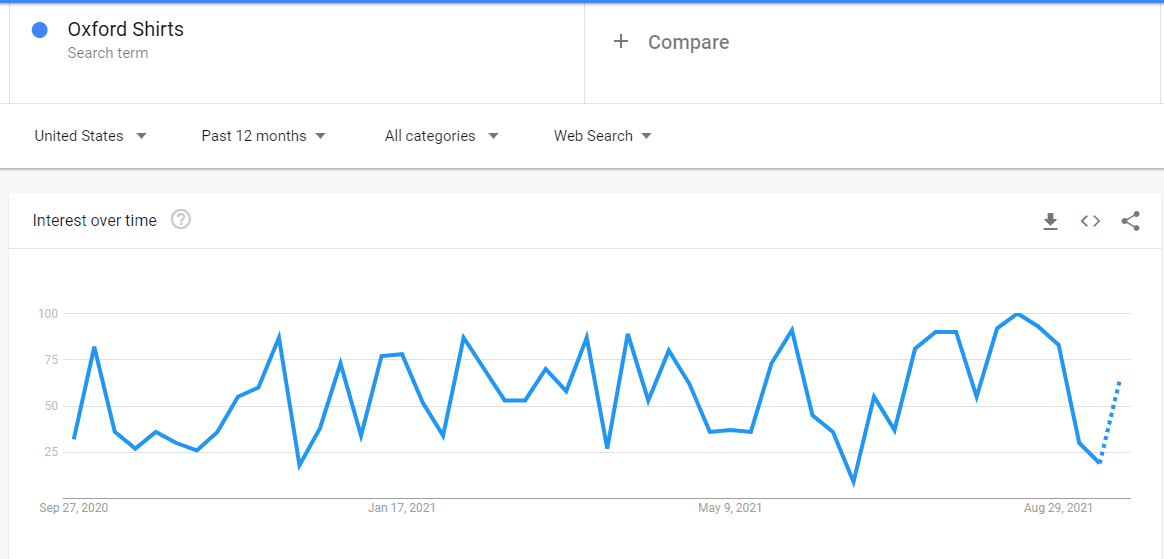Open the Past 12 months time range dropdown
The height and width of the screenshot is (559, 1164).
[264, 136]
